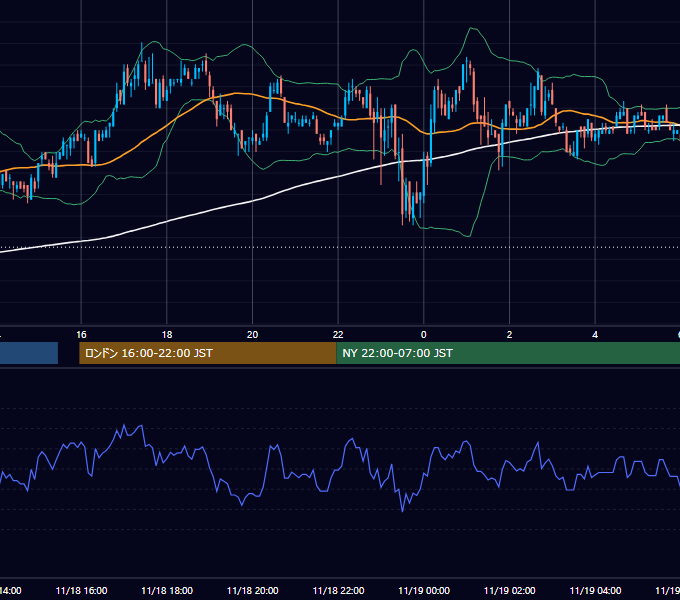
Task: Click the 11/18 16:00 date label
Action: (x=81, y=590)
